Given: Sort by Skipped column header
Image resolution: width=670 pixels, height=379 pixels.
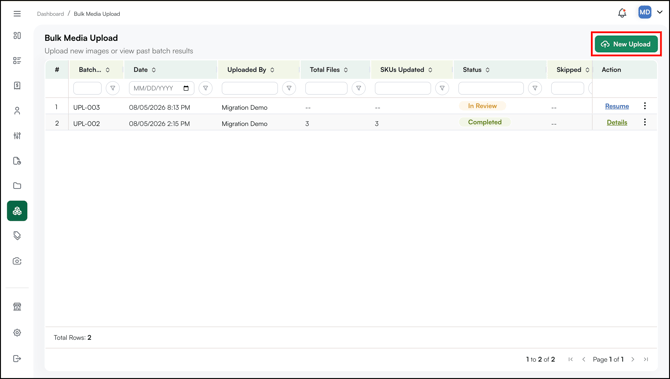Looking at the screenshot, I should [x=573, y=70].
